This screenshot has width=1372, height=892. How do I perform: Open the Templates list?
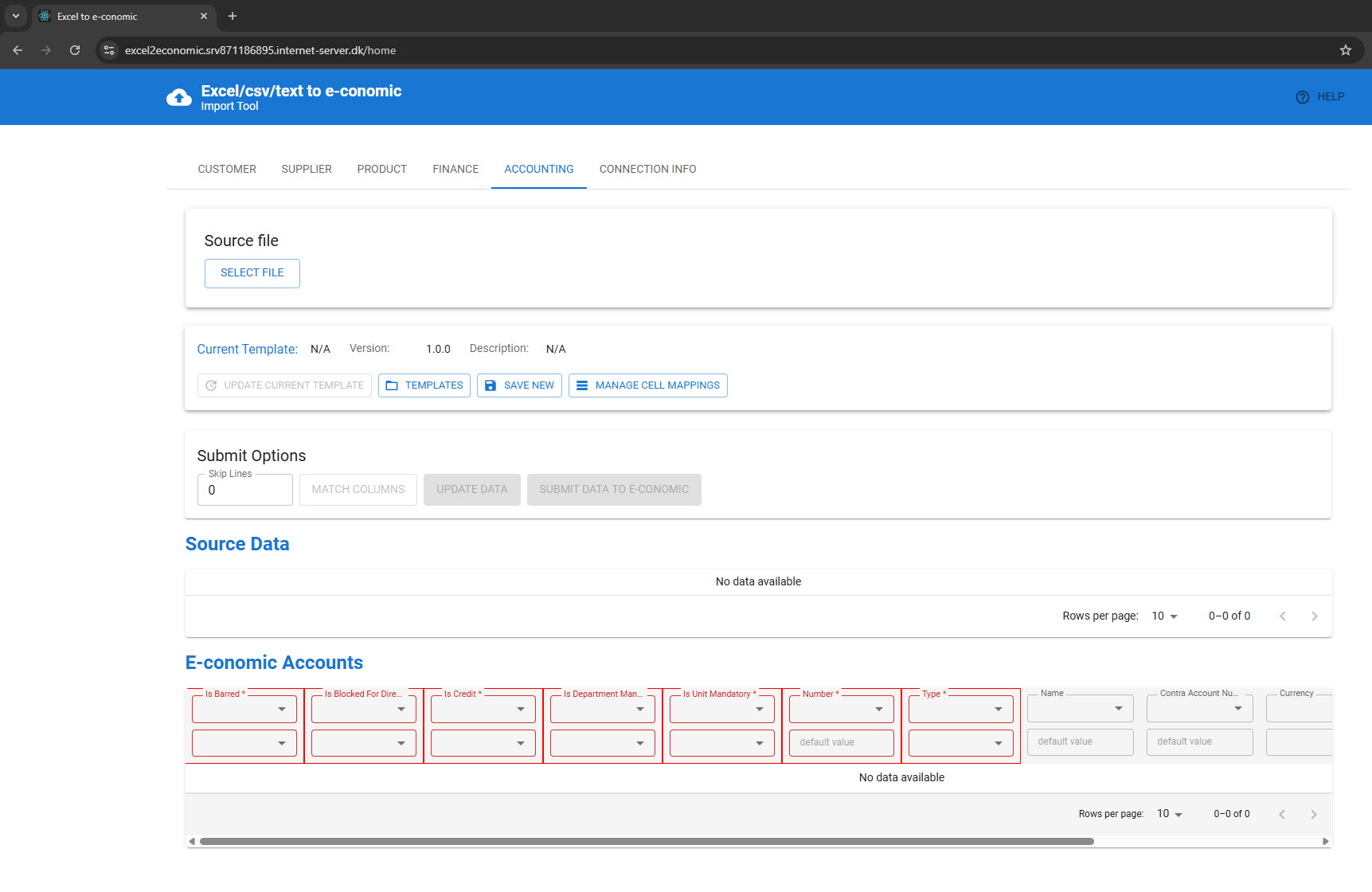point(424,385)
